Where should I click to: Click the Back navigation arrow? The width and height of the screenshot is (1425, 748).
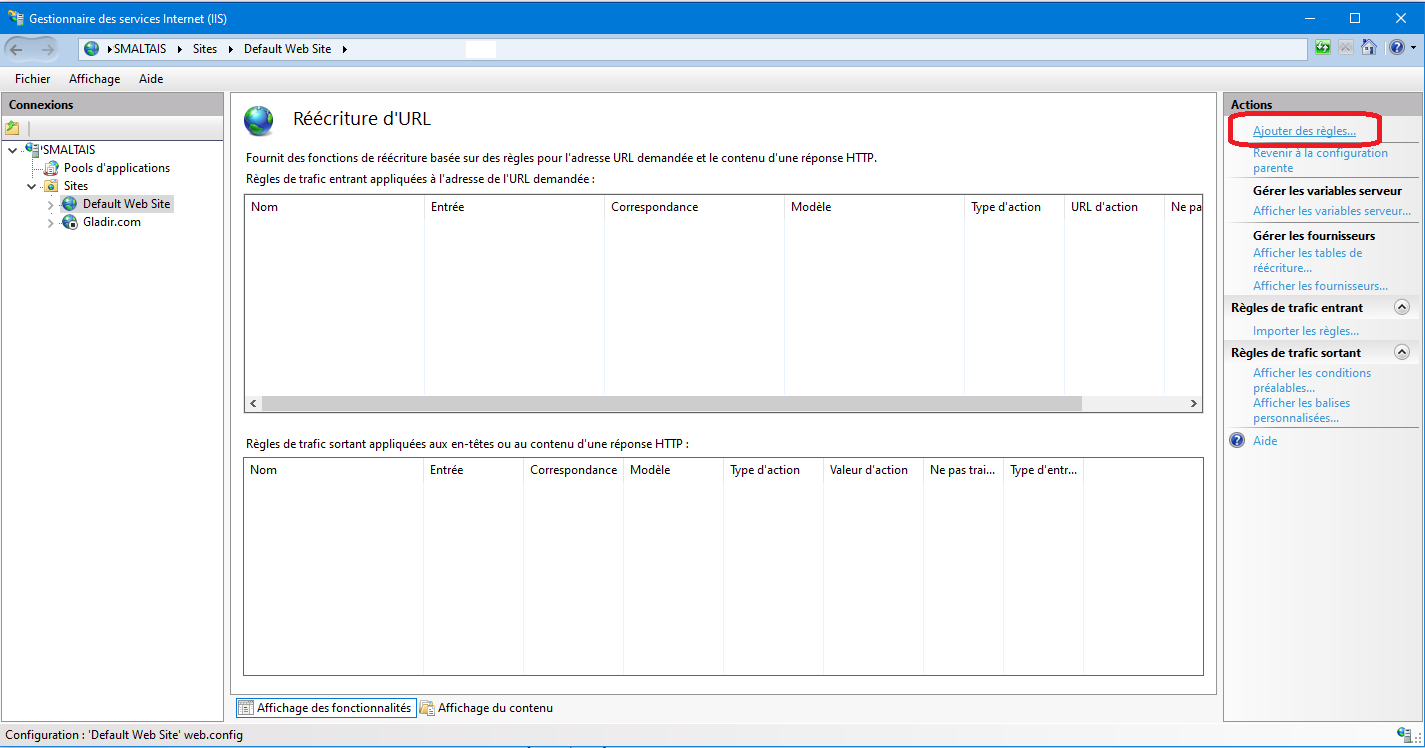[17, 49]
